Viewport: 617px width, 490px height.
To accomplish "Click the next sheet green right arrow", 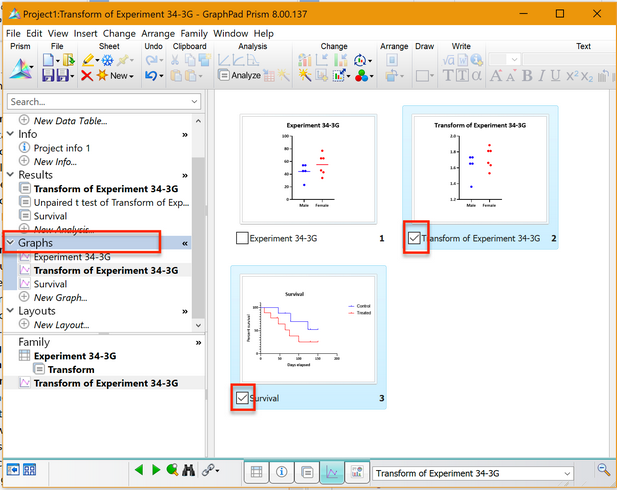I will point(156,470).
